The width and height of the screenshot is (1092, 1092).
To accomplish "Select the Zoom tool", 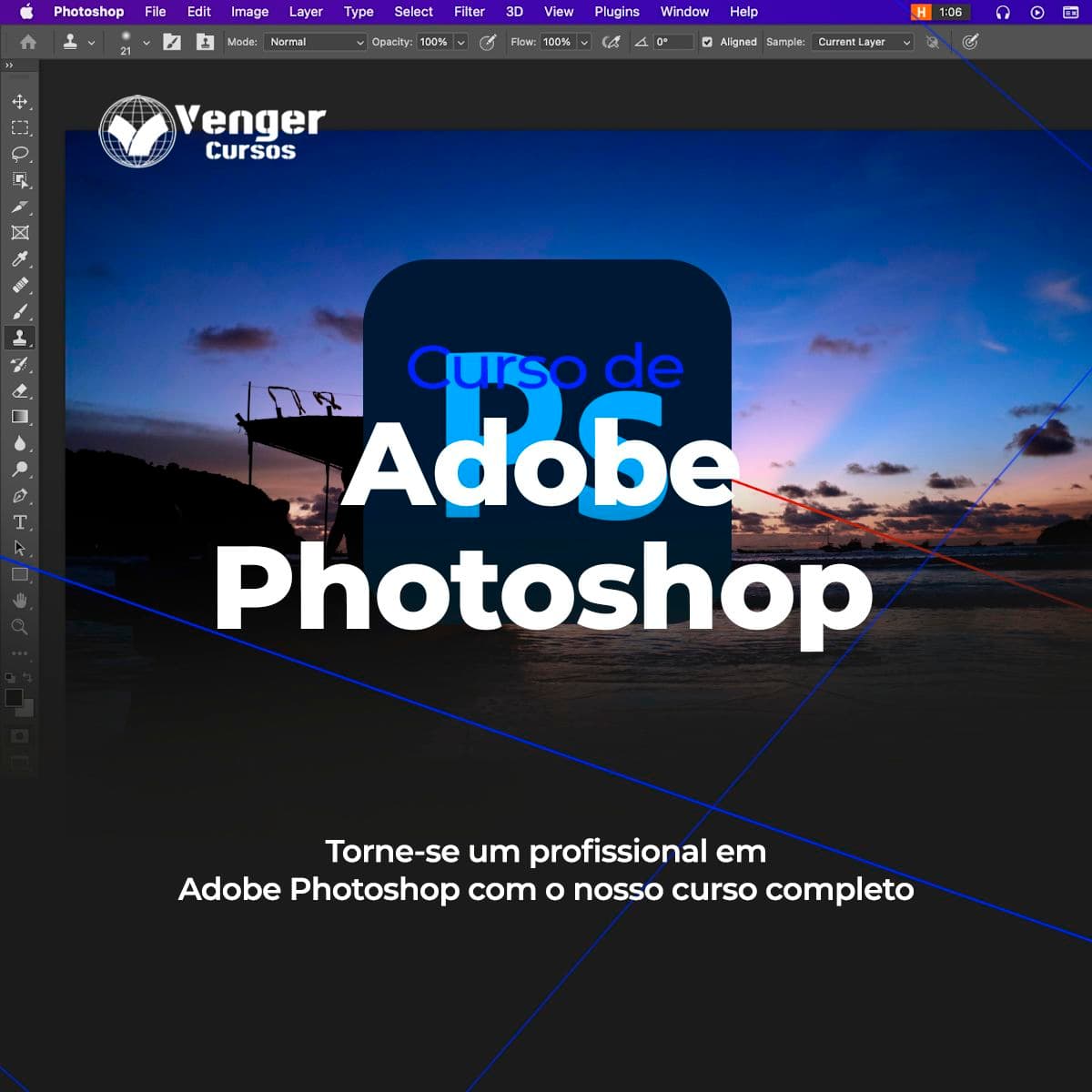I will pyautogui.click(x=20, y=627).
